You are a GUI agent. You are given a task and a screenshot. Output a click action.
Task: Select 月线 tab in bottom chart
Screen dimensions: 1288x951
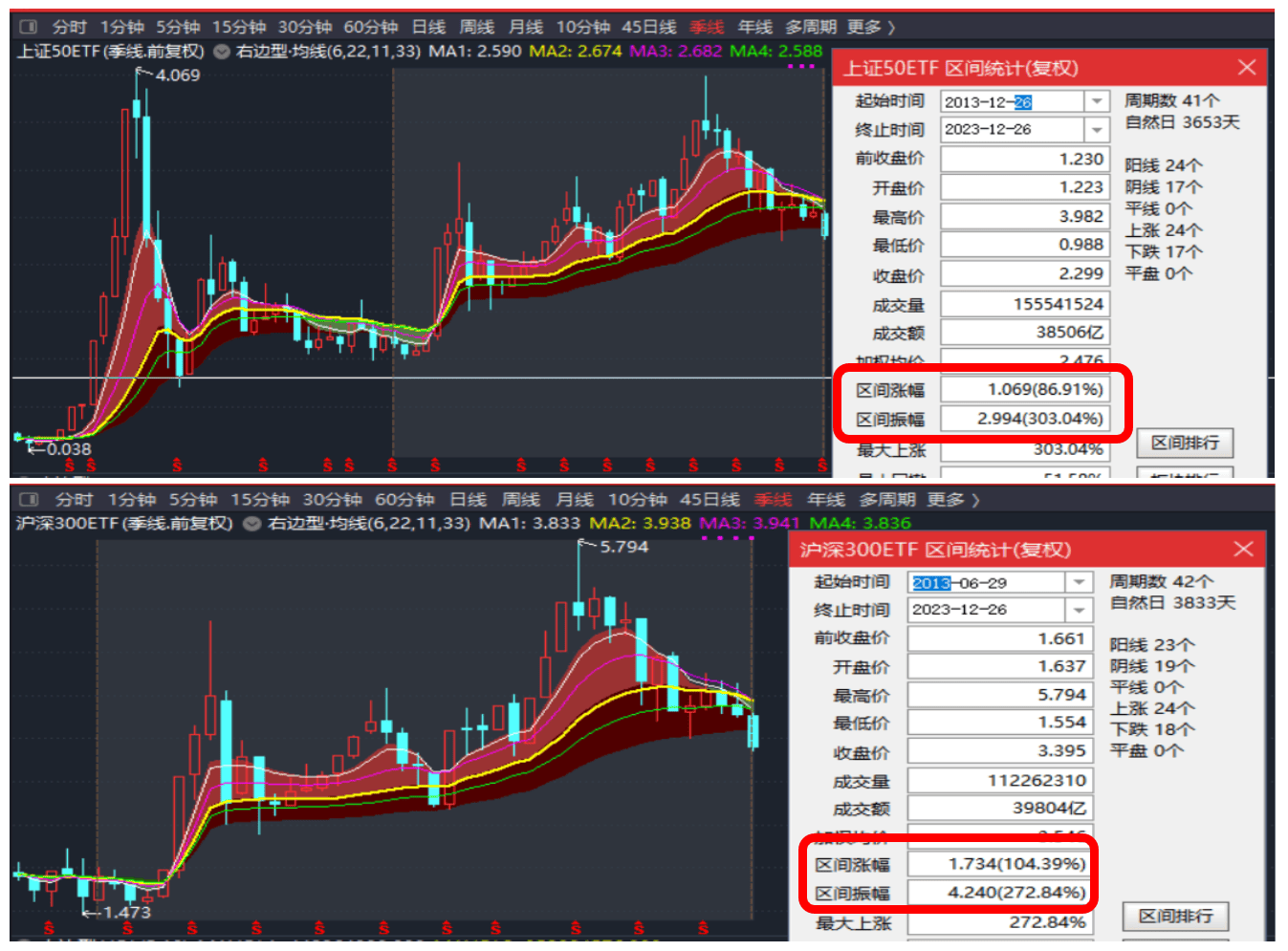click(x=574, y=499)
